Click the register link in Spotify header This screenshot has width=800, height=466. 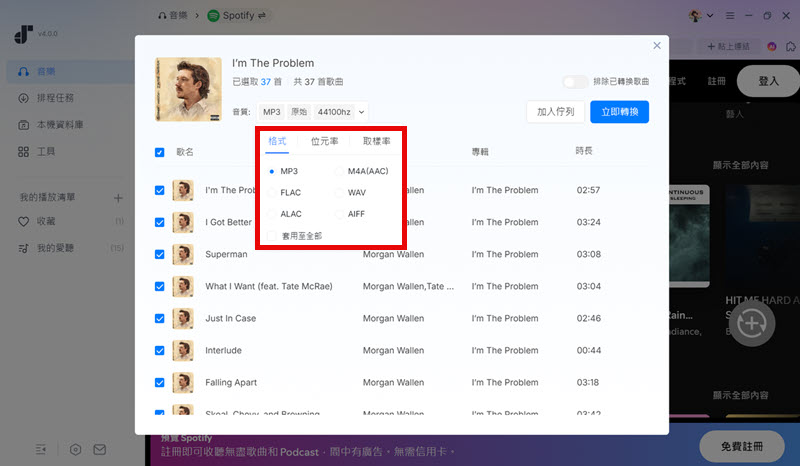pyautogui.click(x=716, y=81)
